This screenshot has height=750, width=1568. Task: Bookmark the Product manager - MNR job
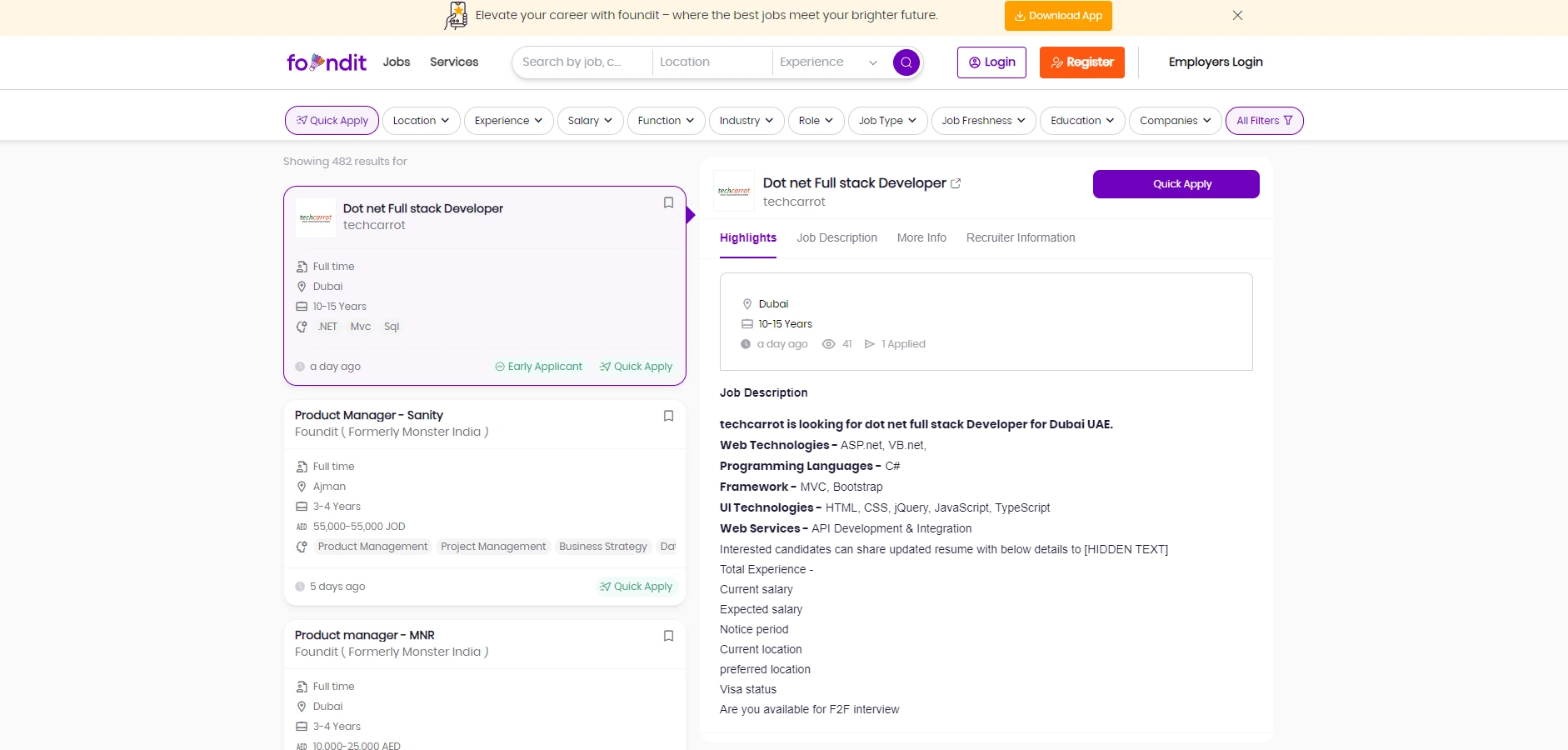point(668,636)
